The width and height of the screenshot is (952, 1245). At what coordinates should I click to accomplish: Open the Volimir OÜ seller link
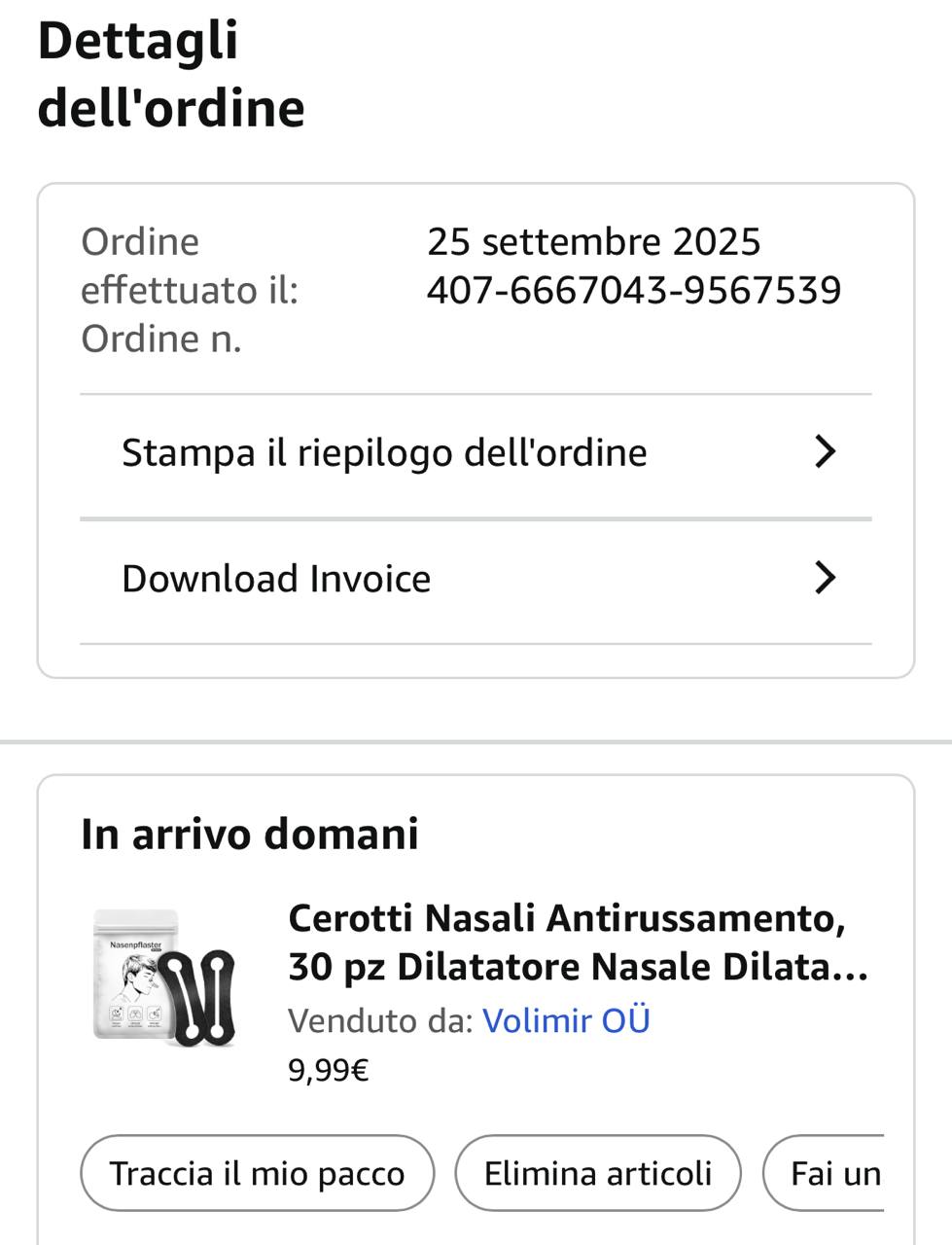click(x=566, y=1020)
